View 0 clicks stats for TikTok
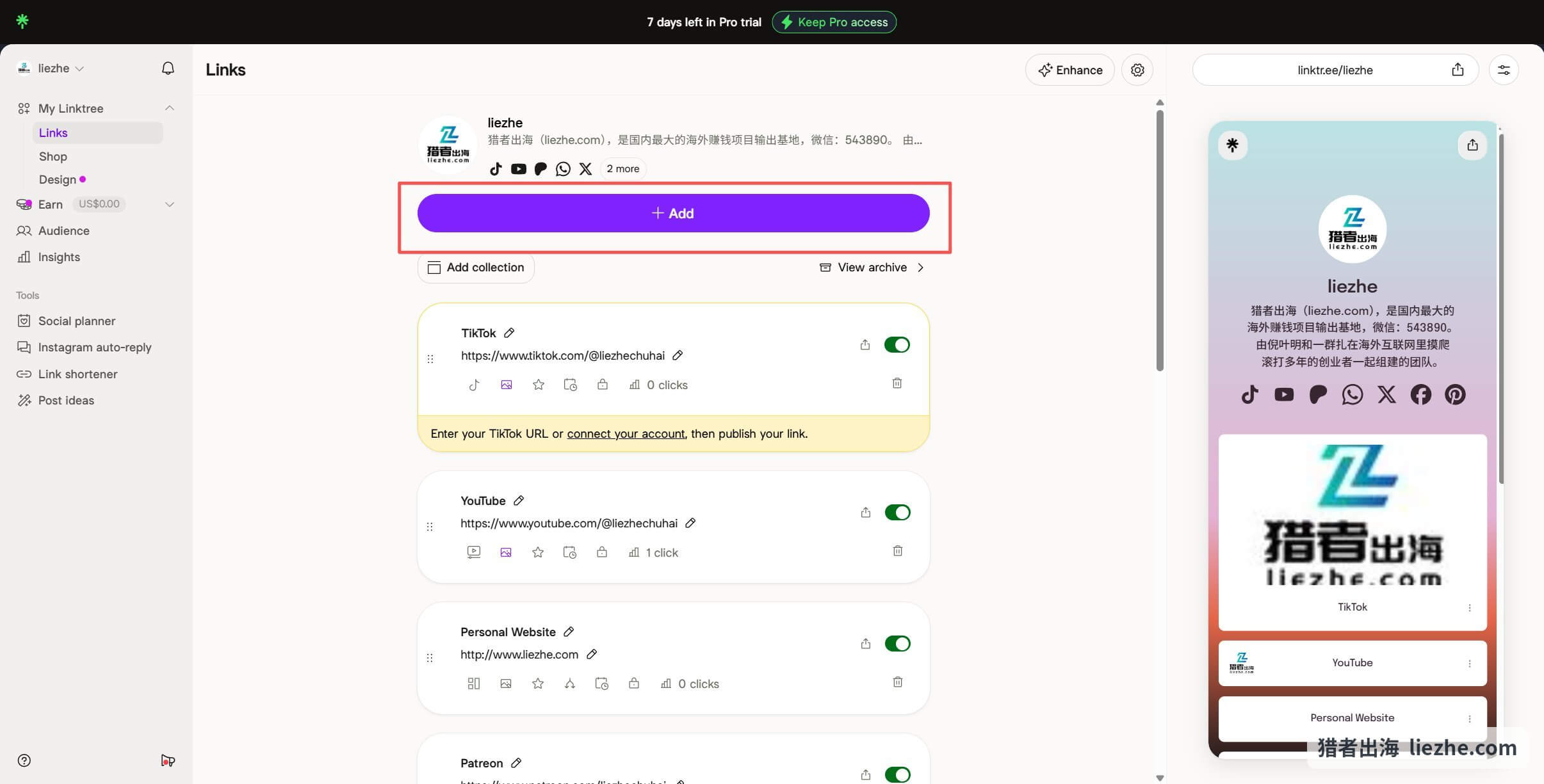1544x784 pixels. (658, 385)
